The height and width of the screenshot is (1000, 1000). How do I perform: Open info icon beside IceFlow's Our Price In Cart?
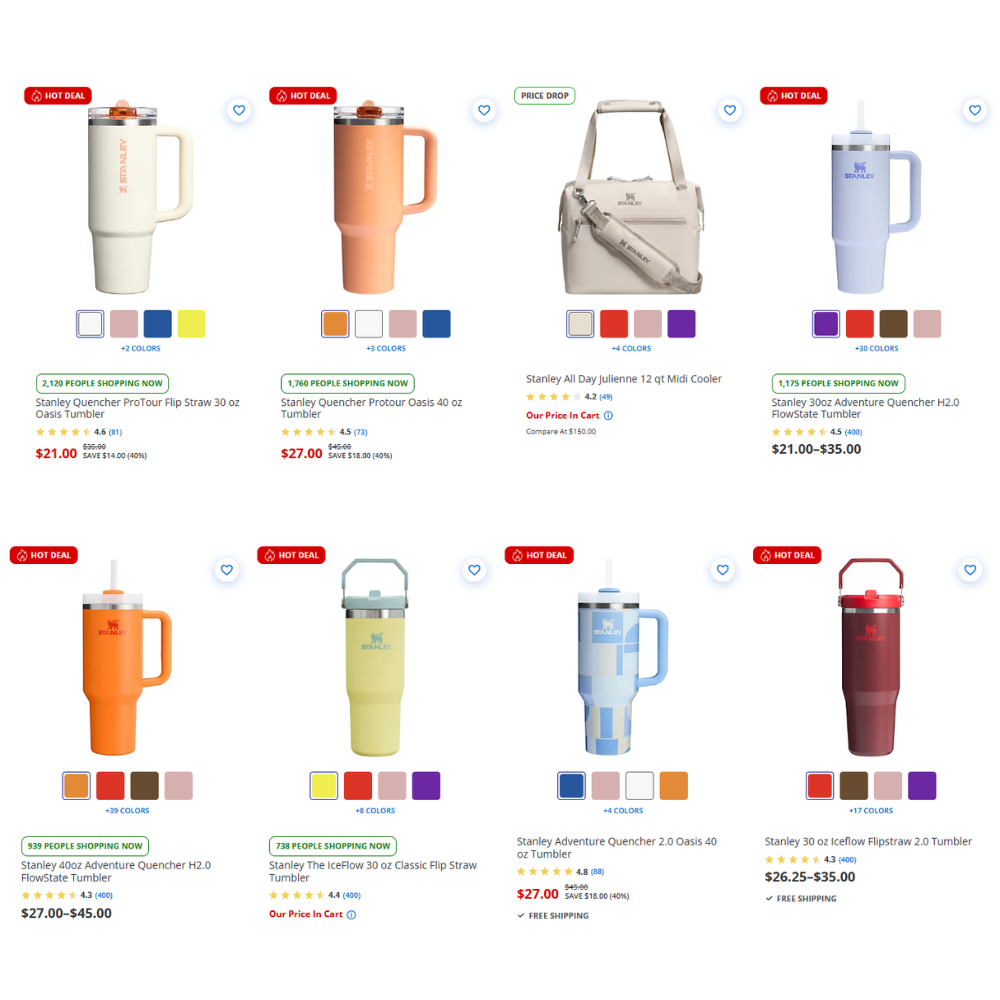(x=351, y=915)
